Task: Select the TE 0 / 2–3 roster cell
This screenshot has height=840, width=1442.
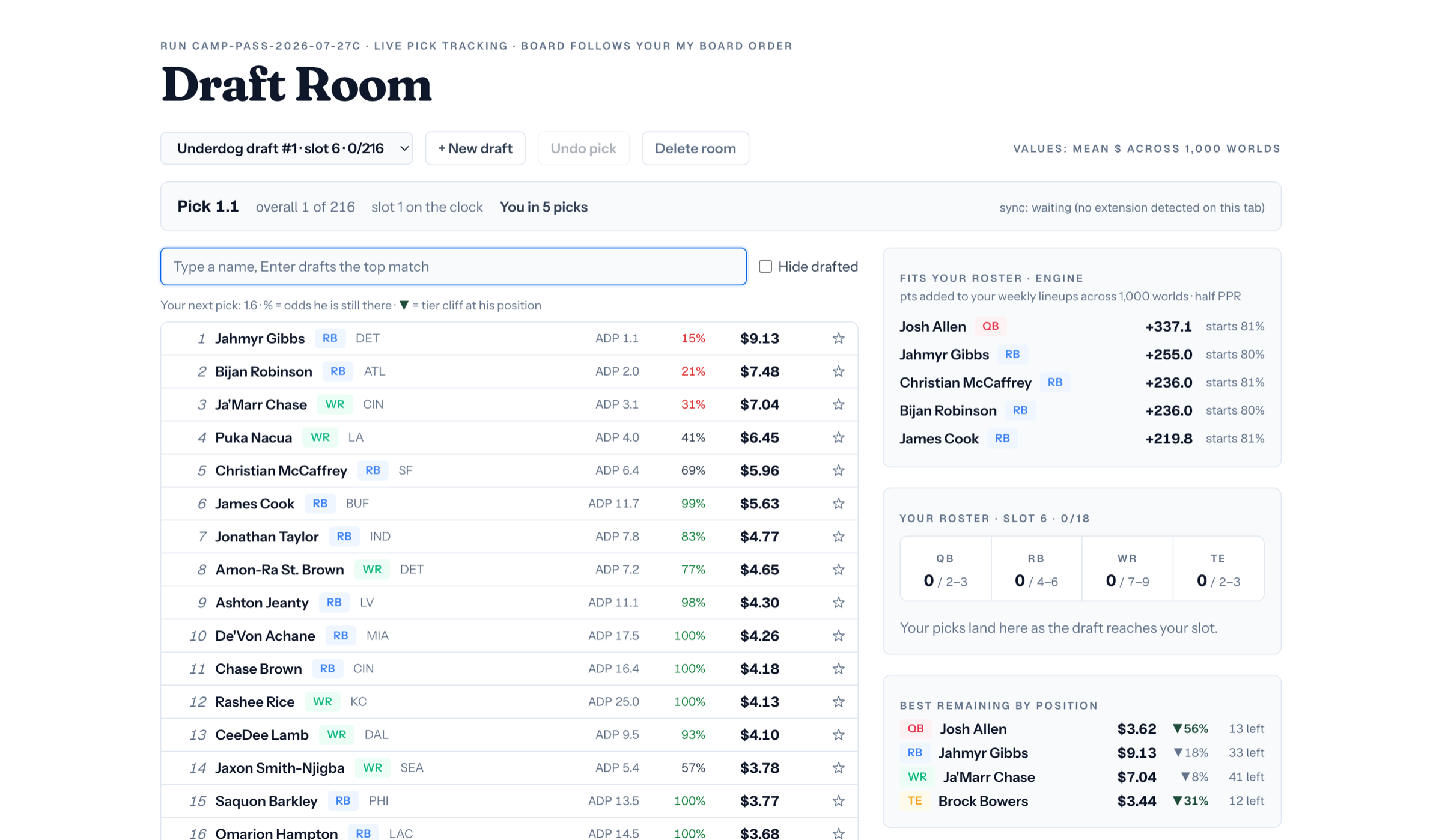Action: coord(1218,570)
